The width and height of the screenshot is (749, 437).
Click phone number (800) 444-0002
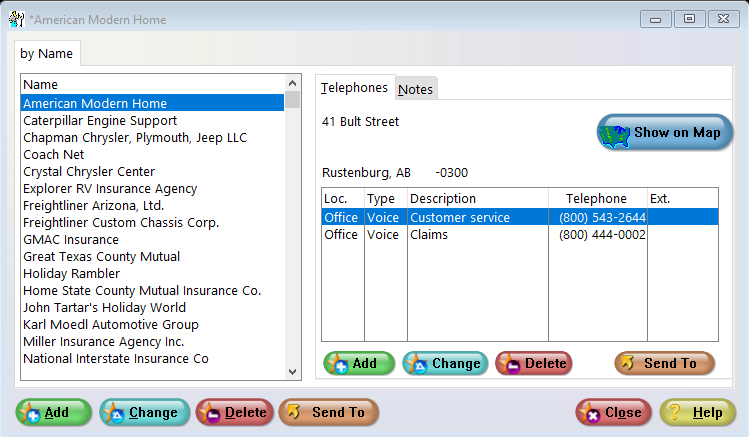pos(602,234)
